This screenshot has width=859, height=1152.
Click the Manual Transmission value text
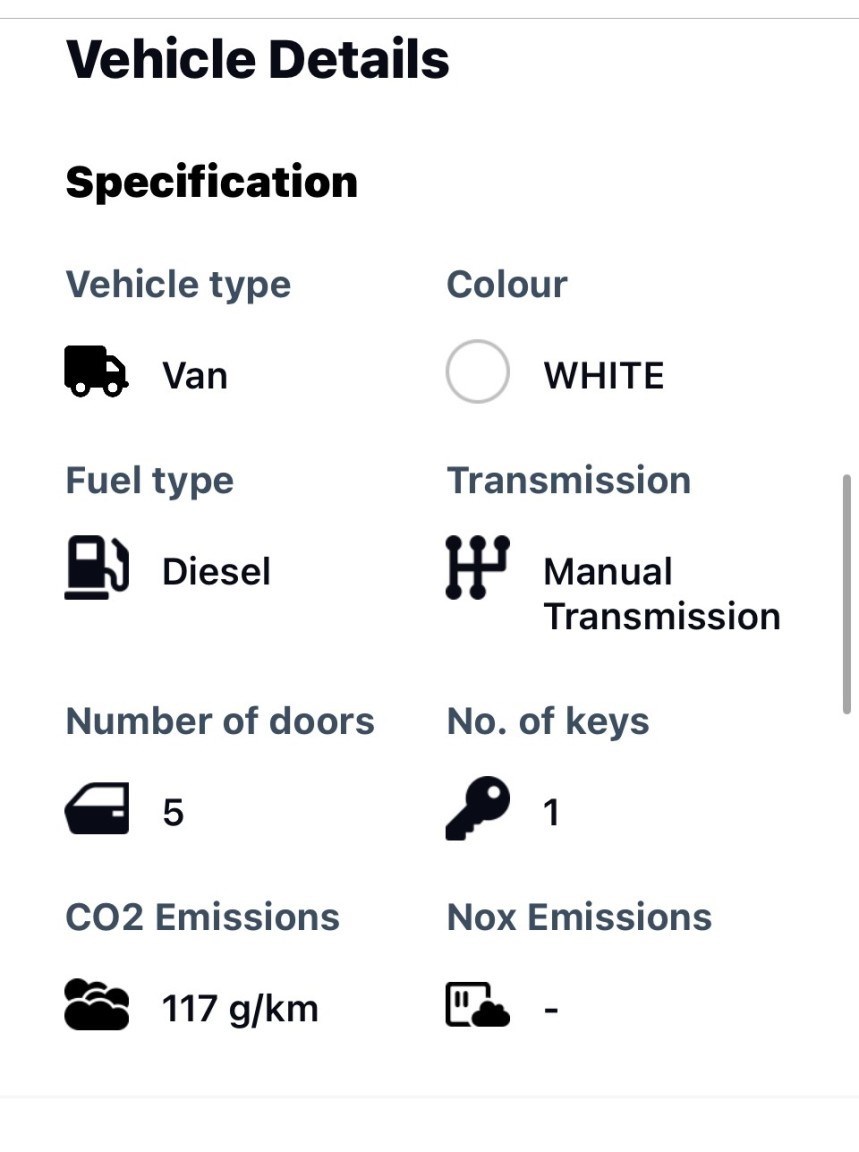click(x=661, y=594)
